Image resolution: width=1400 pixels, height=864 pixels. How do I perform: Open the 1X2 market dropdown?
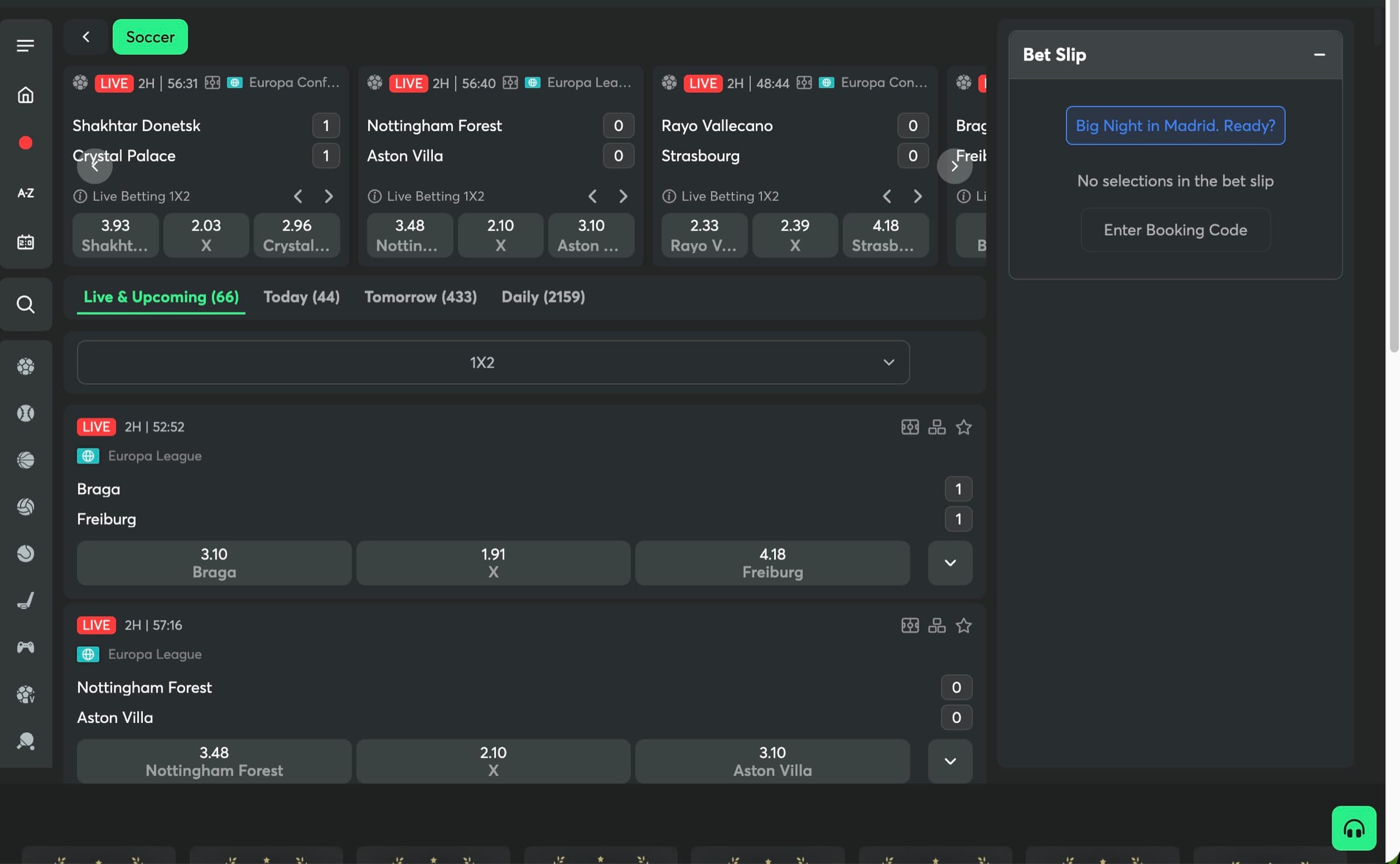point(493,363)
